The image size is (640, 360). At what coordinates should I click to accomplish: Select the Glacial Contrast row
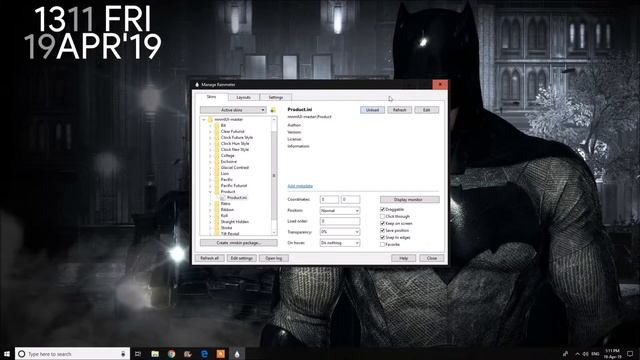(x=235, y=168)
